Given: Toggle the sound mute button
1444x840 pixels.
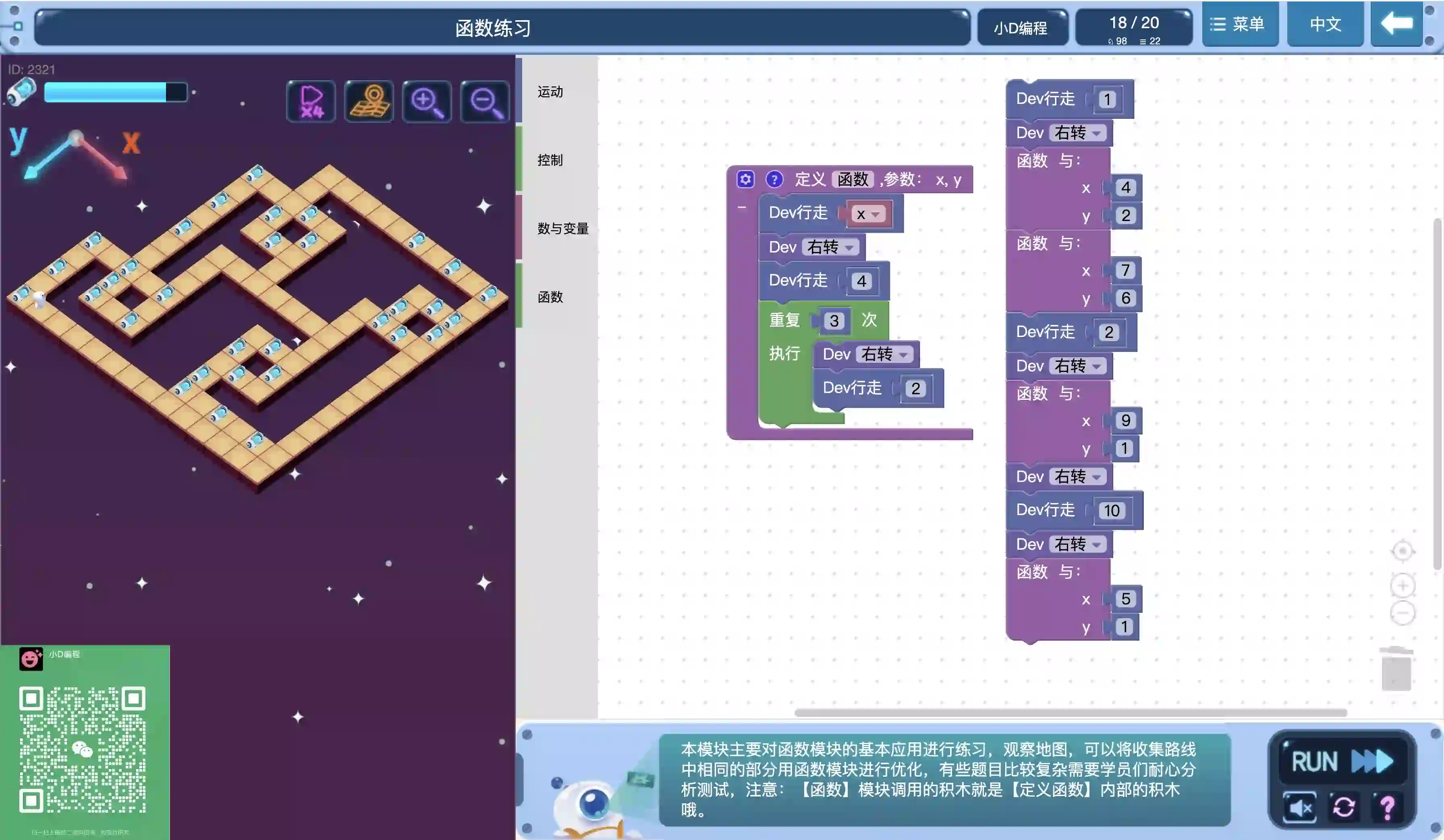Looking at the screenshot, I should tap(1300, 807).
